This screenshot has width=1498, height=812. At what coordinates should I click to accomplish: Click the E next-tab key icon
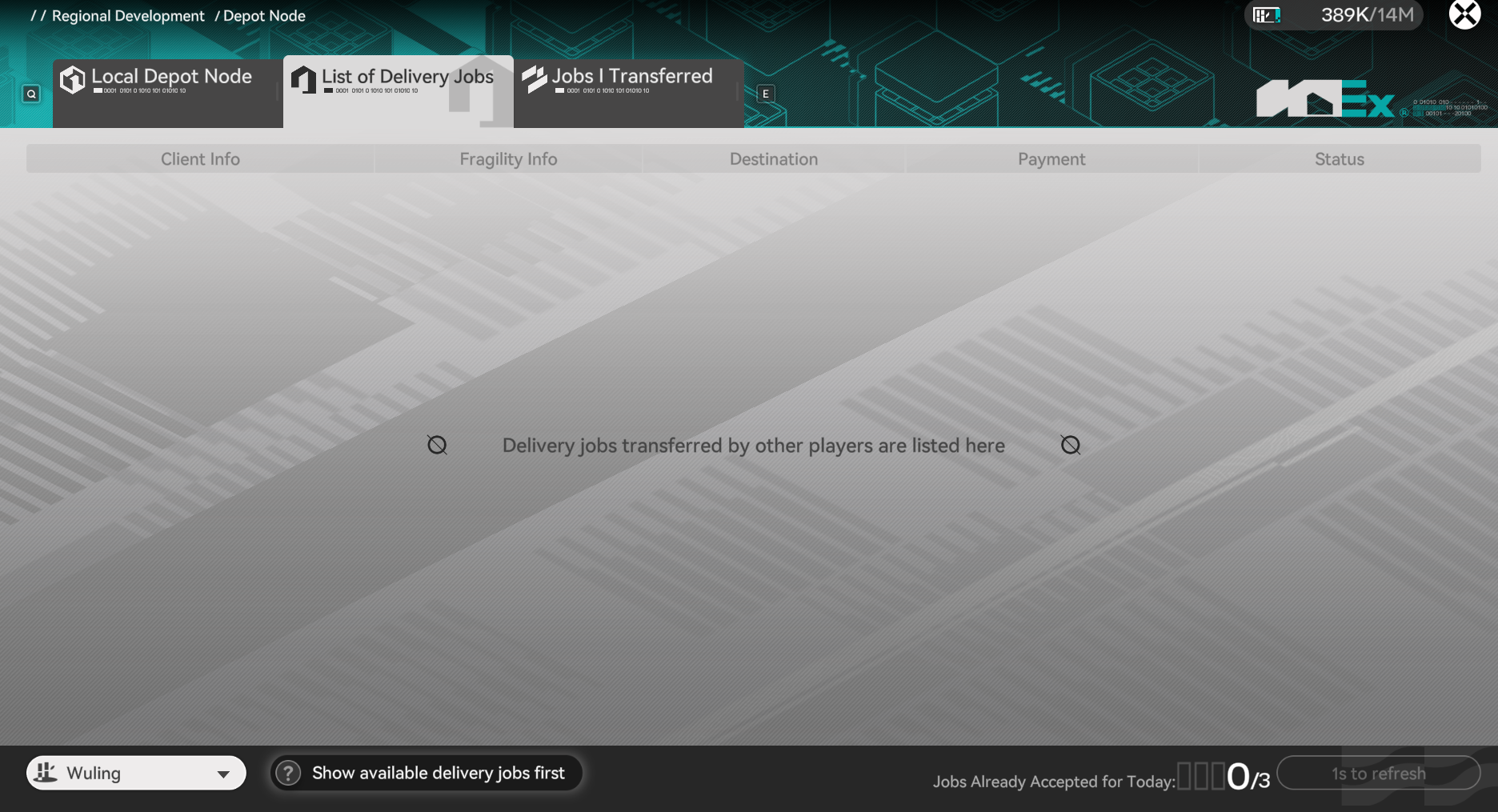766,94
